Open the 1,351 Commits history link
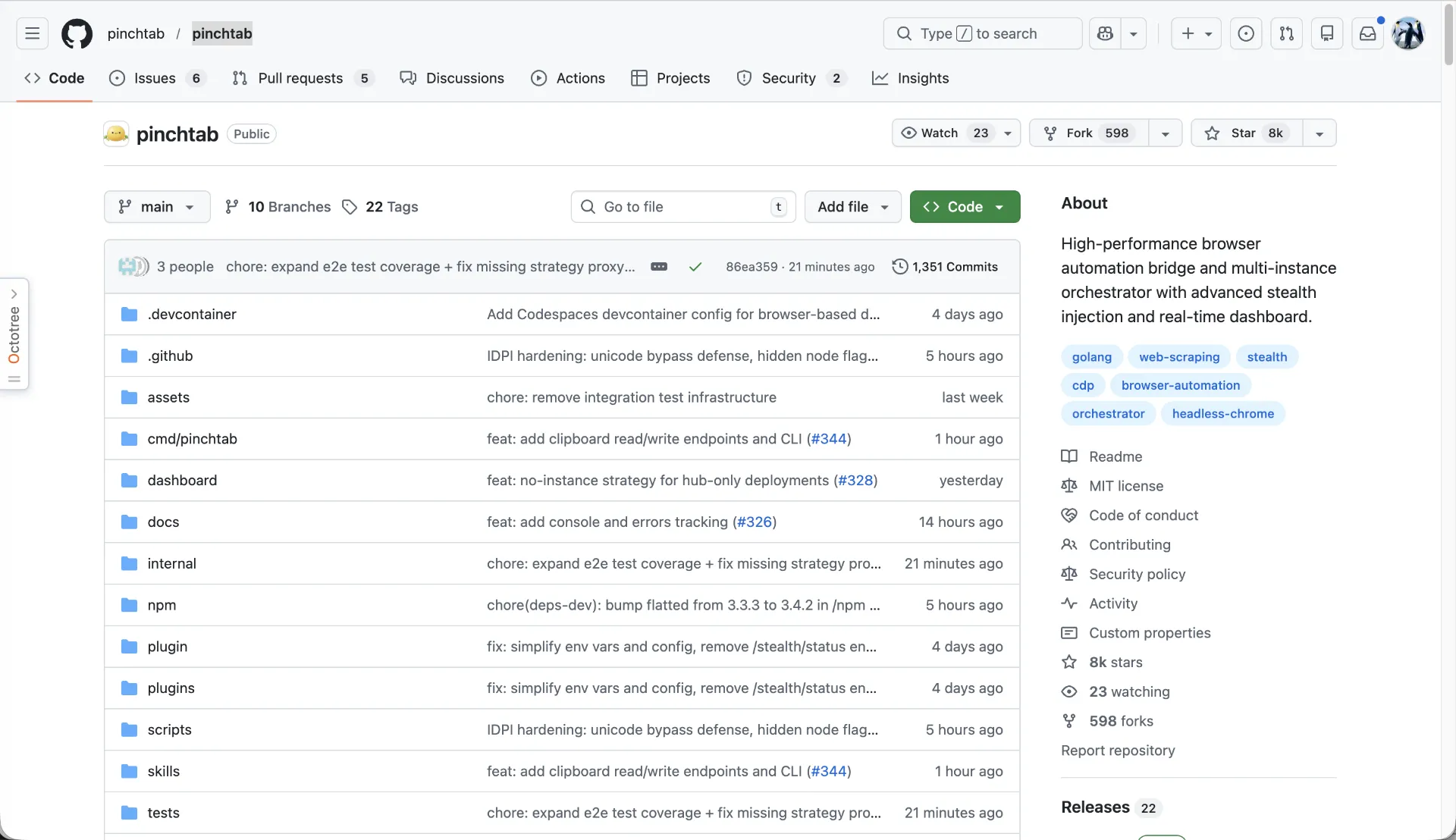1456x840 pixels. 945,267
